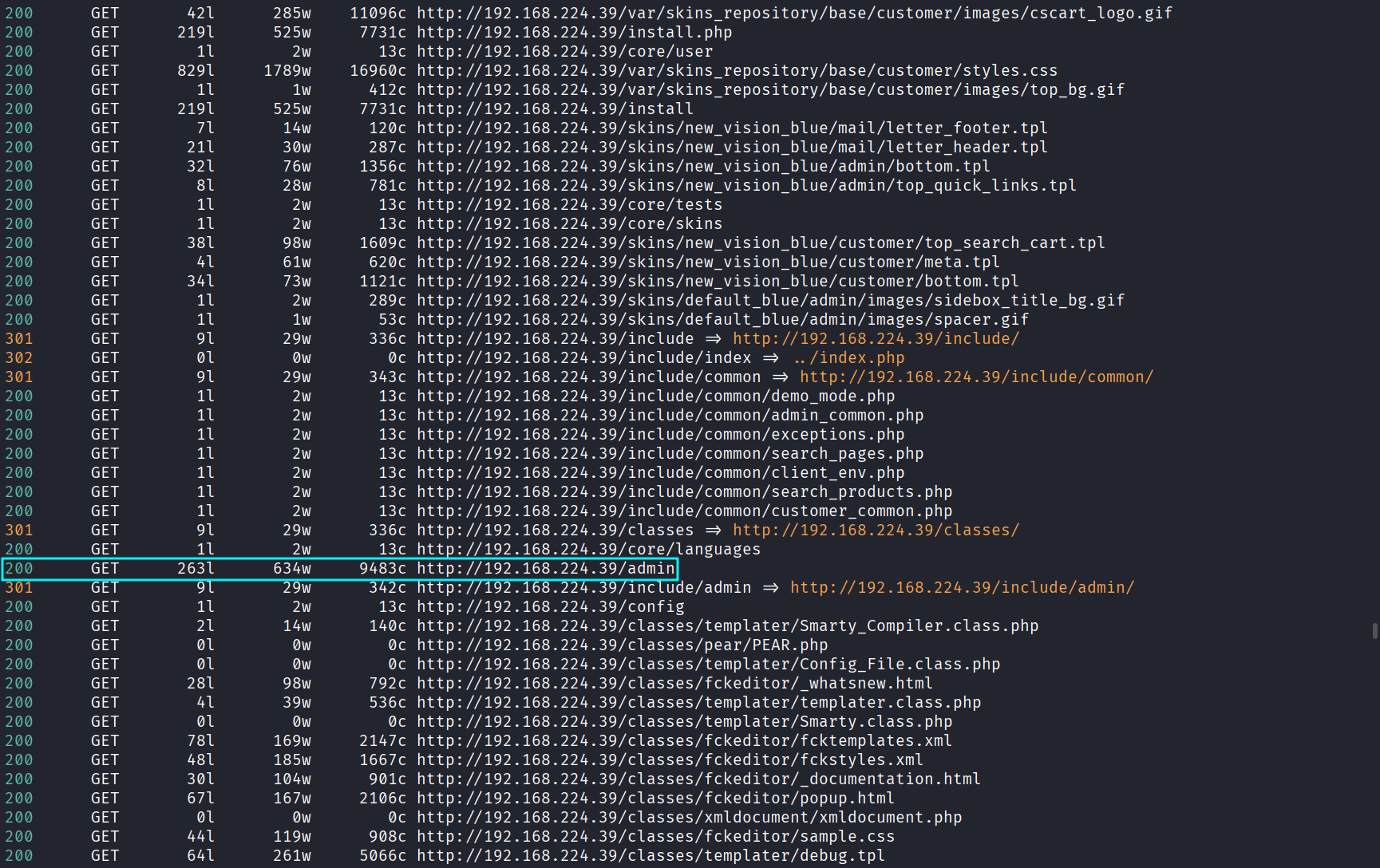Open the orange /classes/ redirect link
Screen dimensions: 1380x868
coord(876,531)
